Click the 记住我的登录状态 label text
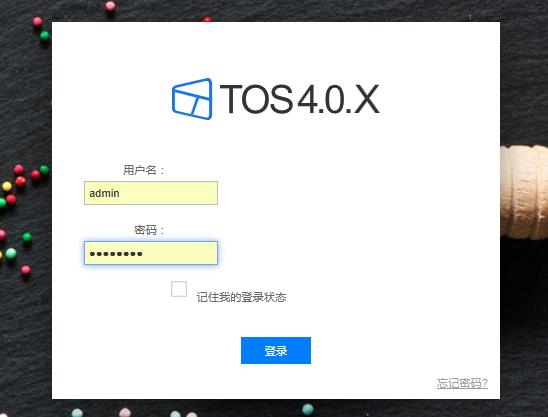Viewport: 548px width, 417px height. click(x=241, y=297)
